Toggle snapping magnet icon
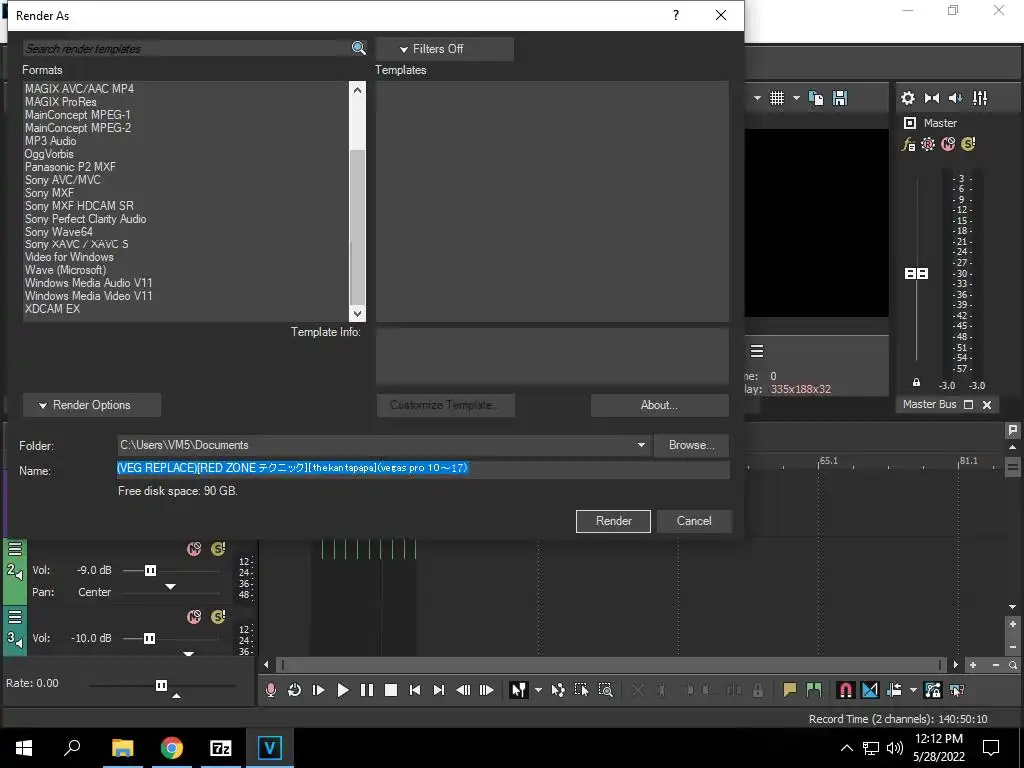Screen dimensions: 1024x768 (846, 690)
